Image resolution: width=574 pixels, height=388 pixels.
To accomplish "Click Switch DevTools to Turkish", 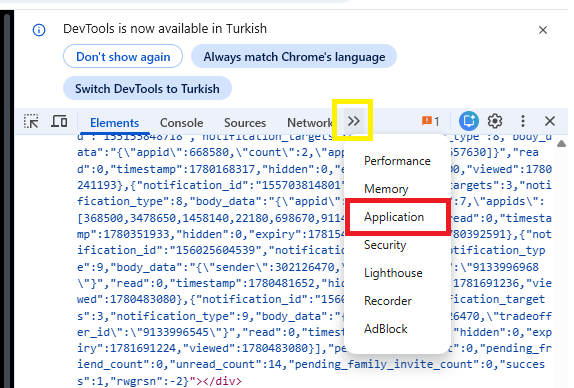I will pos(147,89).
